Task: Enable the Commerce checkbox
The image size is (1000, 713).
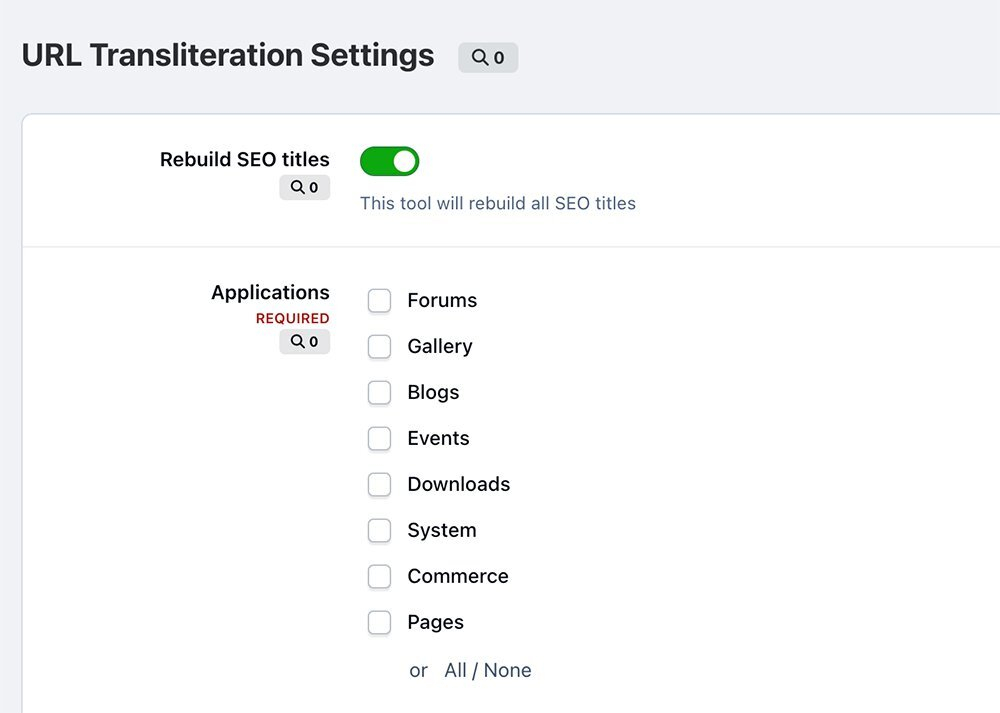Action: click(379, 577)
